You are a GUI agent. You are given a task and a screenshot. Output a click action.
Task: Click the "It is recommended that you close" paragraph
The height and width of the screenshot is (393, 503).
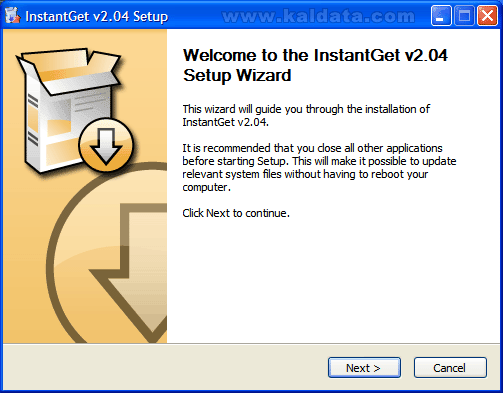click(319, 168)
